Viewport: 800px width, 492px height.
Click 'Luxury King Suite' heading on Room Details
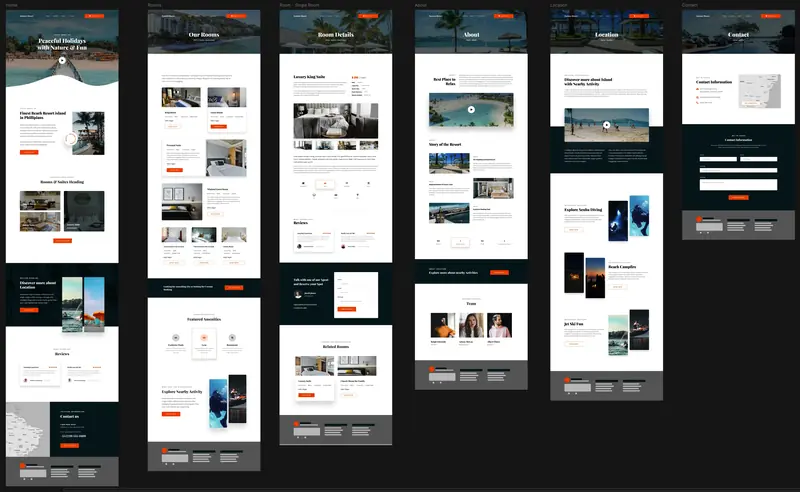(309, 77)
